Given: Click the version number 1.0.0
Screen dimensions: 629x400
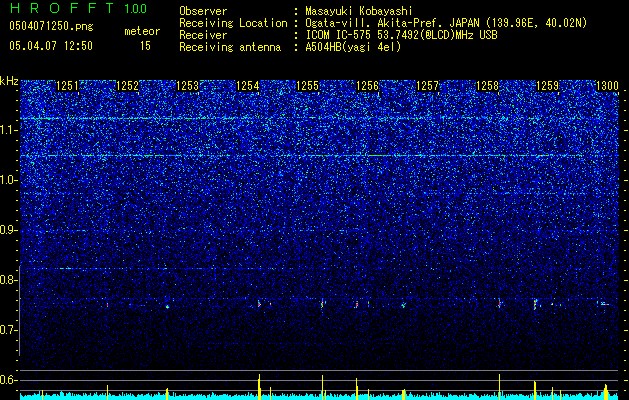Looking at the screenshot, I should [136, 9].
